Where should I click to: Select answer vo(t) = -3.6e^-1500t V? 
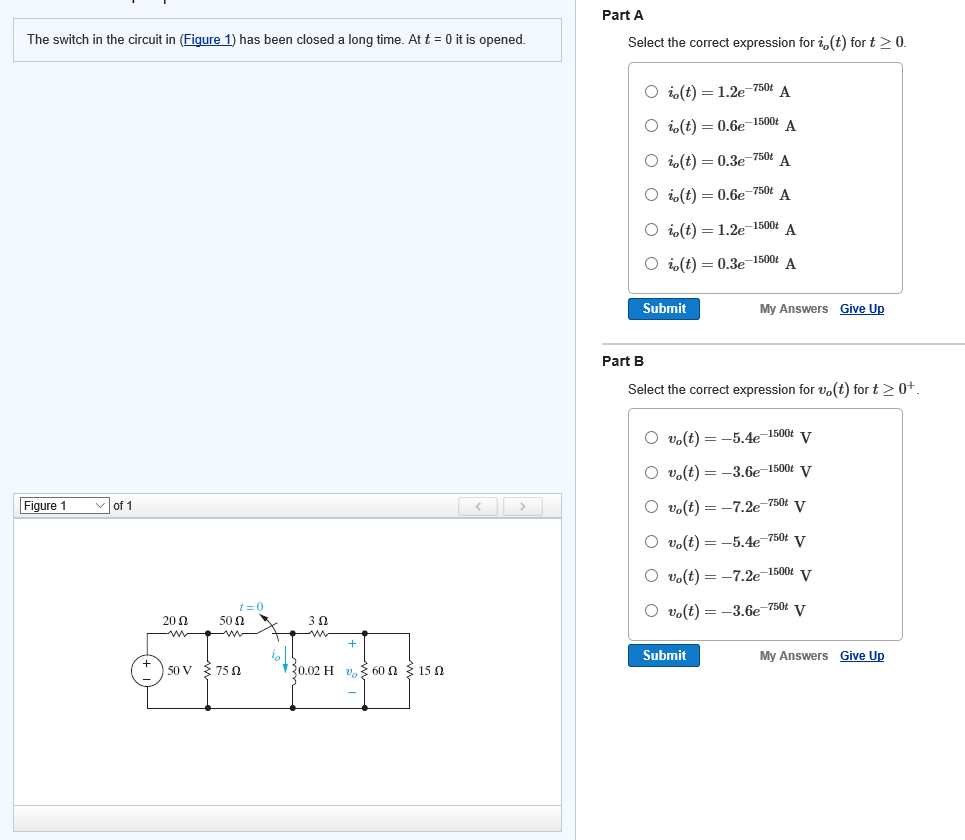[x=652, y=471]
